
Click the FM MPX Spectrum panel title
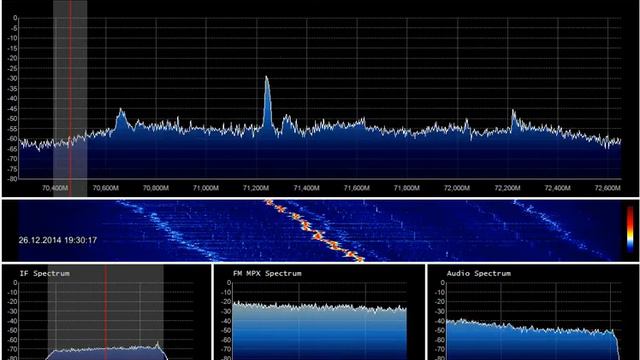[267, 273]
